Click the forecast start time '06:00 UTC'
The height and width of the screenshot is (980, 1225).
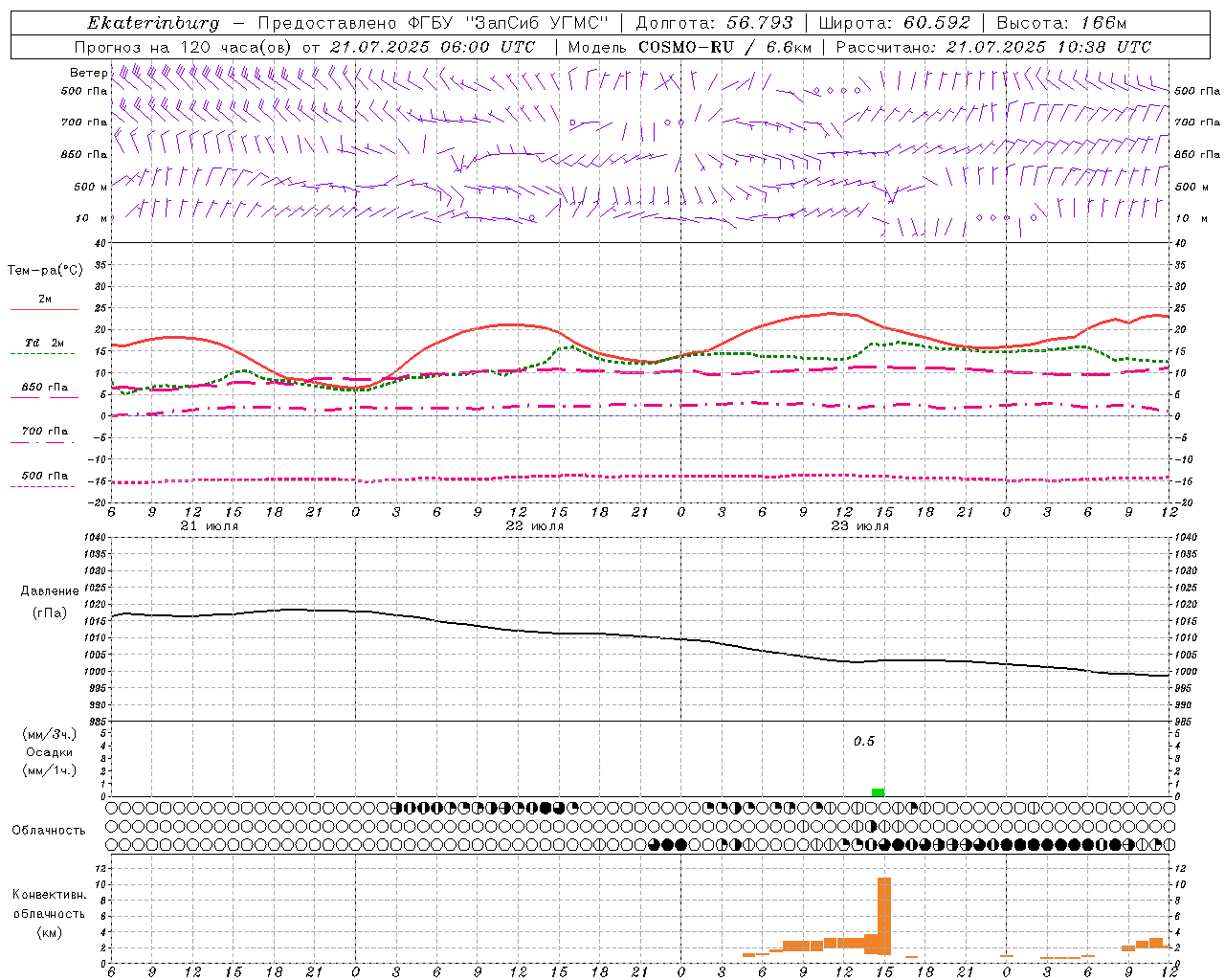pyautogui.click(x=490, y=47)
